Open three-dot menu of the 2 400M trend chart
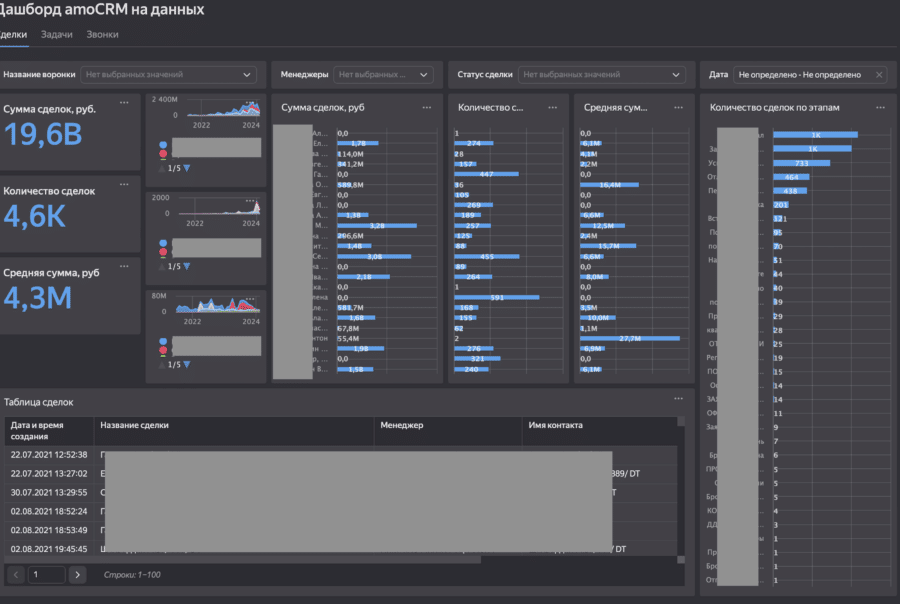Screen dimensions: 900x604 pos(250,102)
